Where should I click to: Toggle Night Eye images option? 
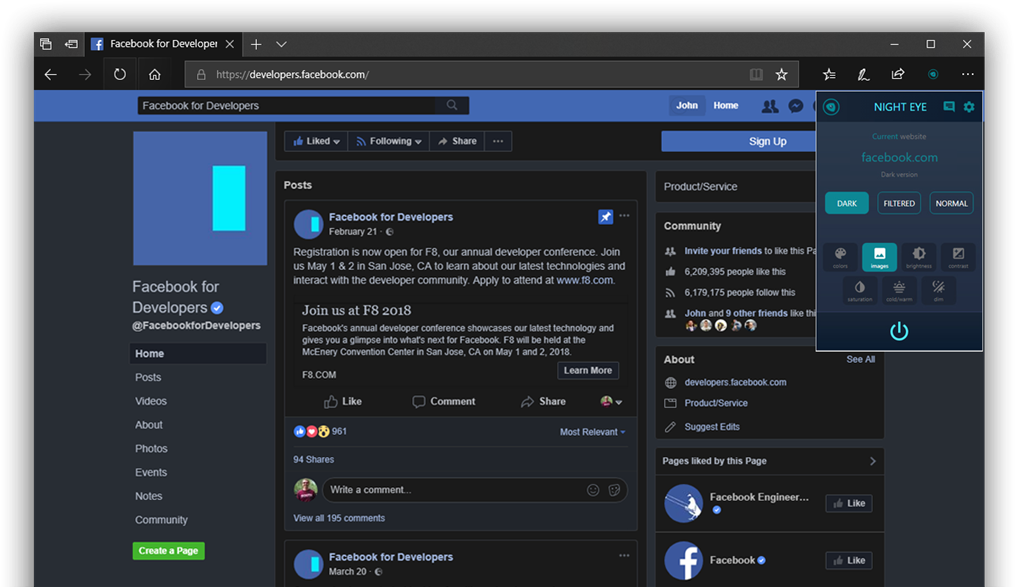[x=879, y=257]
